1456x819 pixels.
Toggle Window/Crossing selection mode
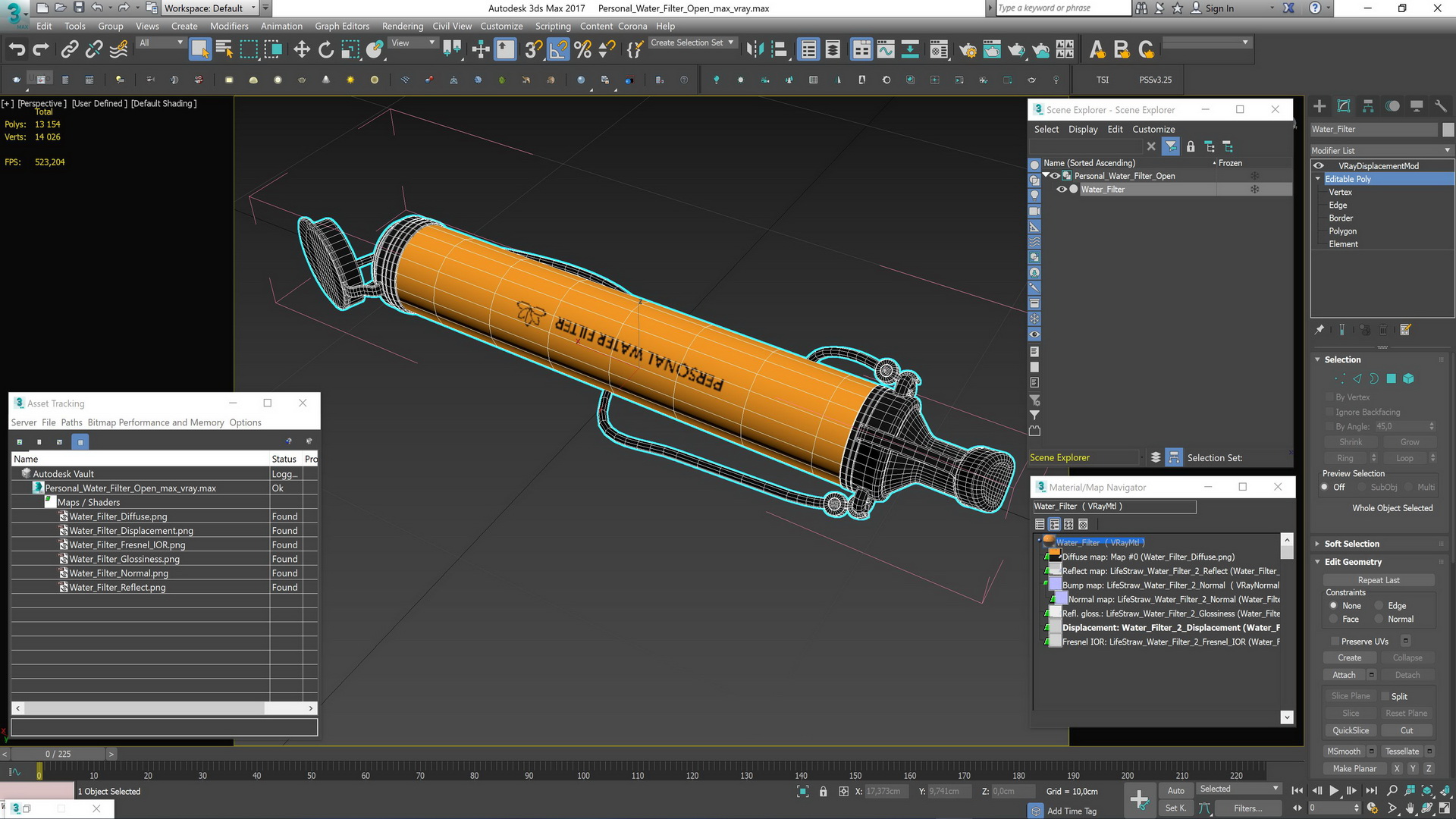pyautogui.click(x=273, y=50)
